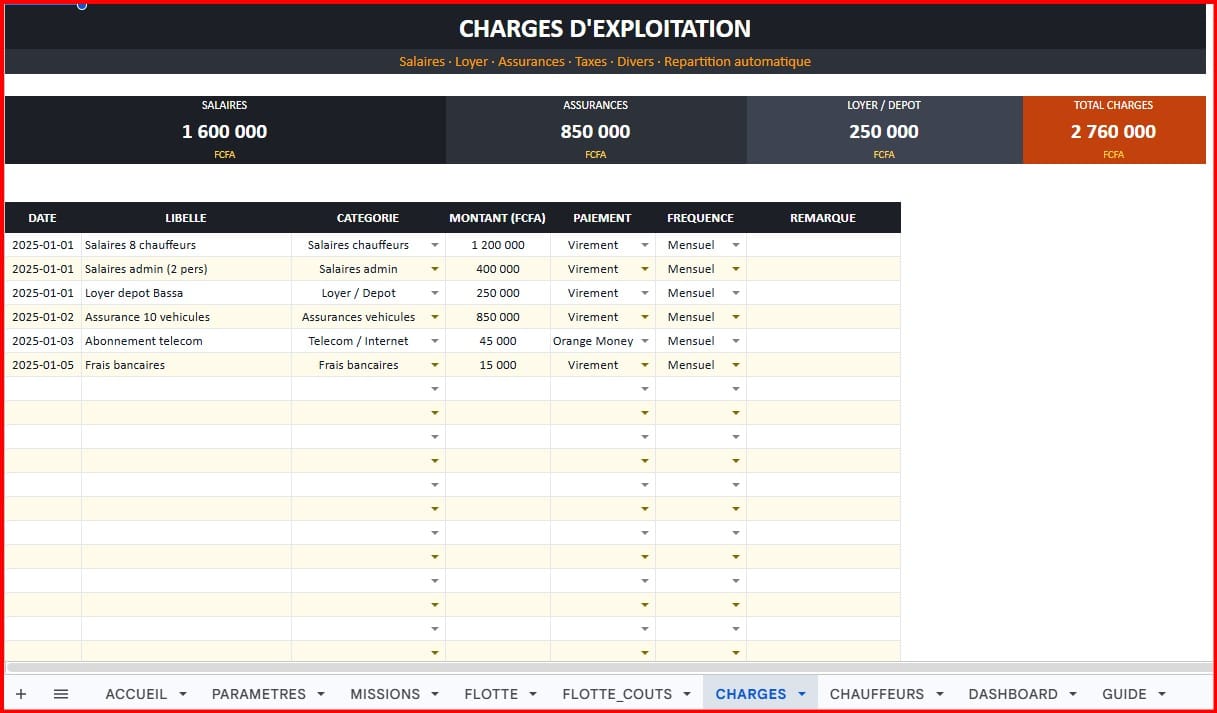Viewport: 1217px width, 713px height.
Task: Open category dropdown for Loyer depot Bassa row
Action: 435,293
